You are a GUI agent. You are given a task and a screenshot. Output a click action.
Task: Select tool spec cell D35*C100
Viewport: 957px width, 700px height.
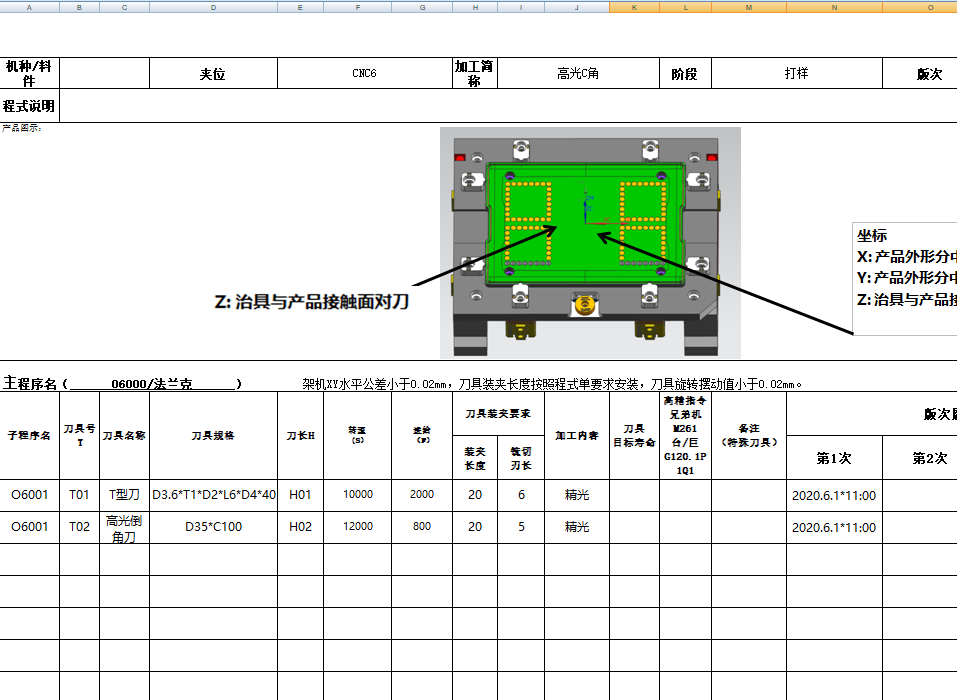[213, 527]
